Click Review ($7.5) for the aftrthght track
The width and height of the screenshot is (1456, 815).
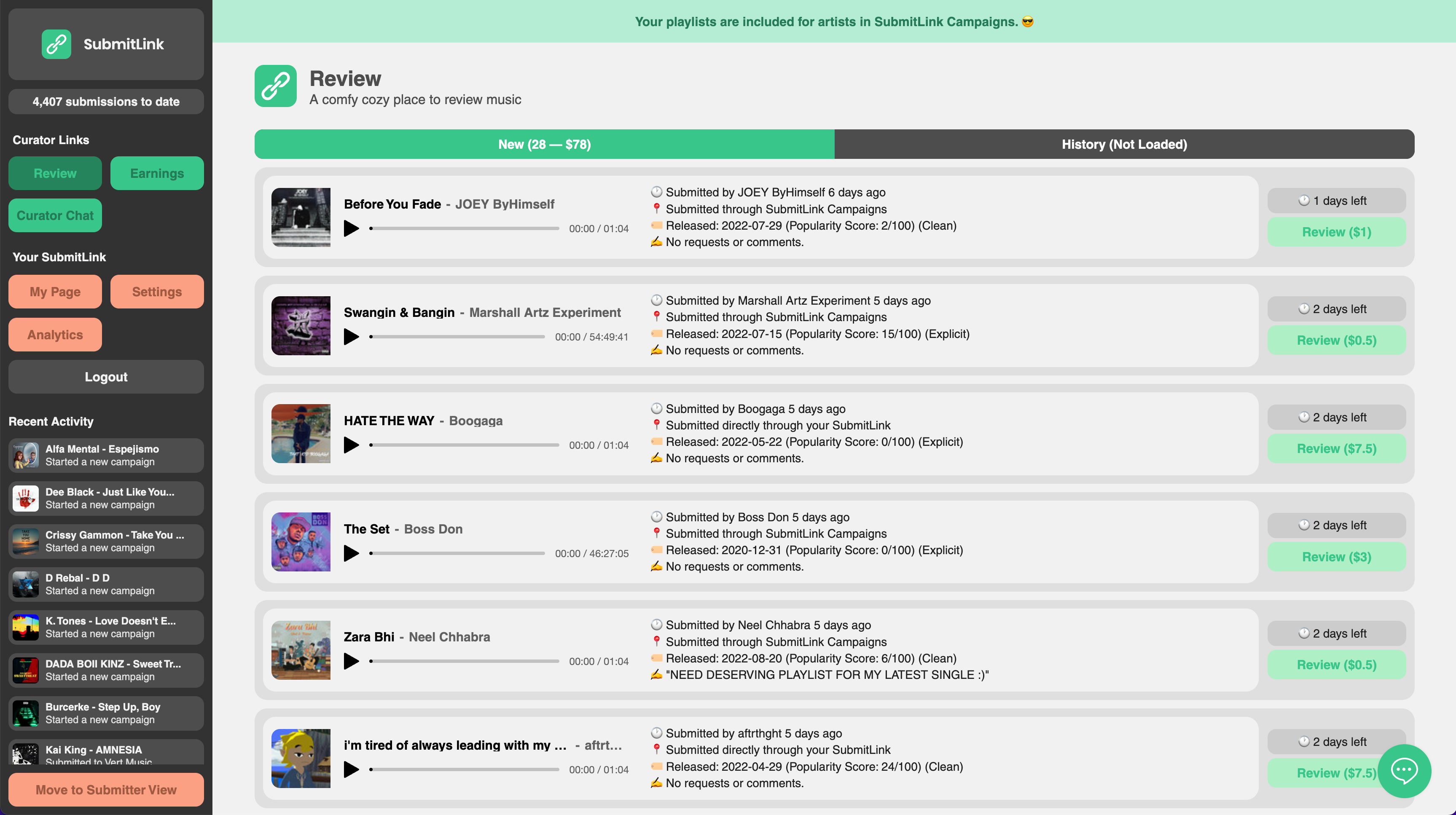[1323, 772]
